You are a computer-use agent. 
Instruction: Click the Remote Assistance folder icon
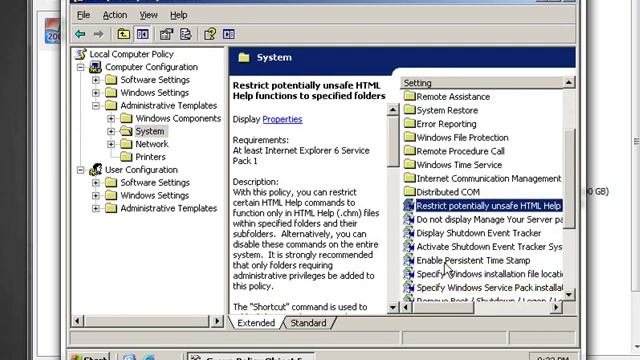(409, 96)
